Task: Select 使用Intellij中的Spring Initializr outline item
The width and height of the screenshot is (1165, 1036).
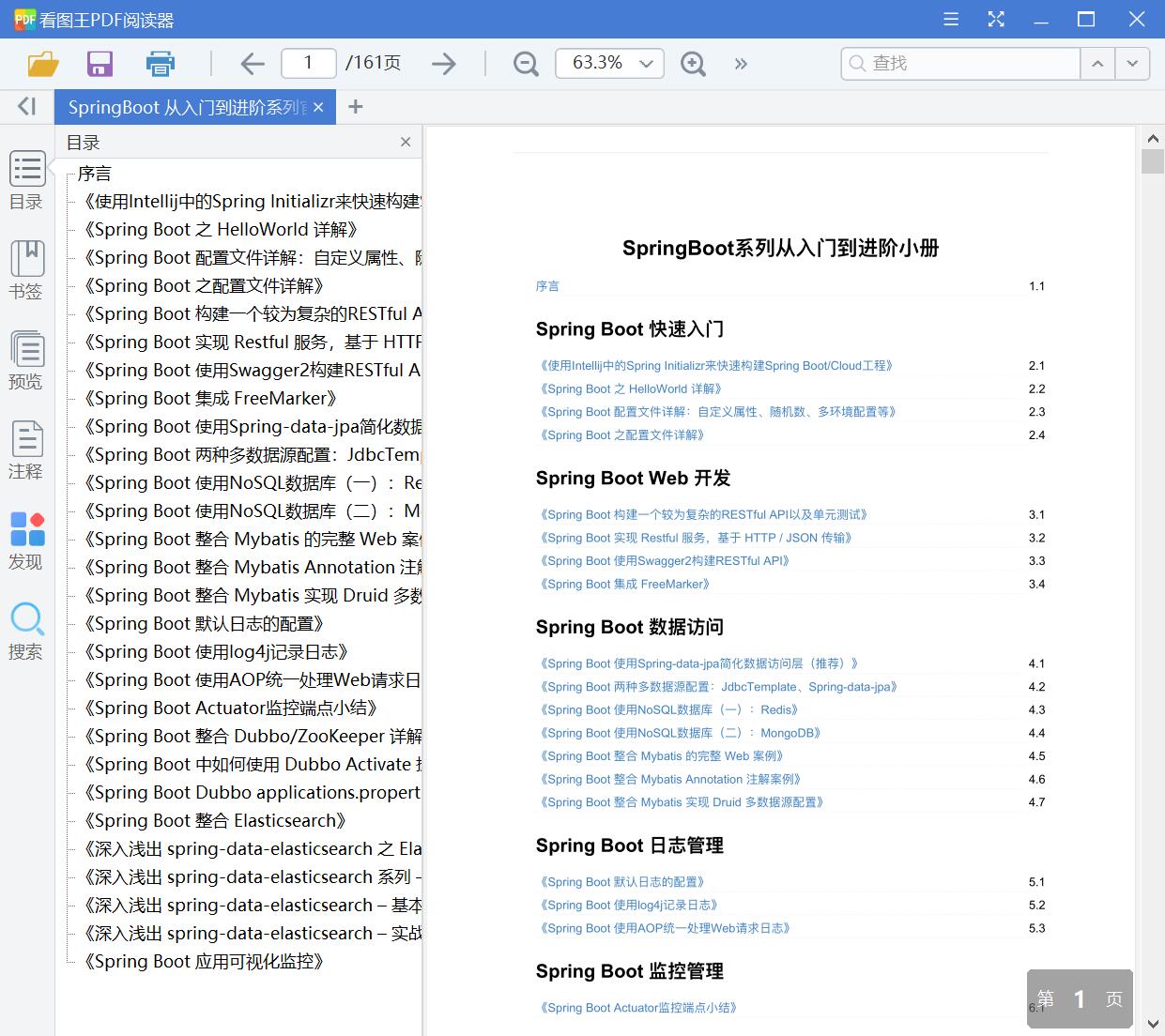Action: (253, 201)
